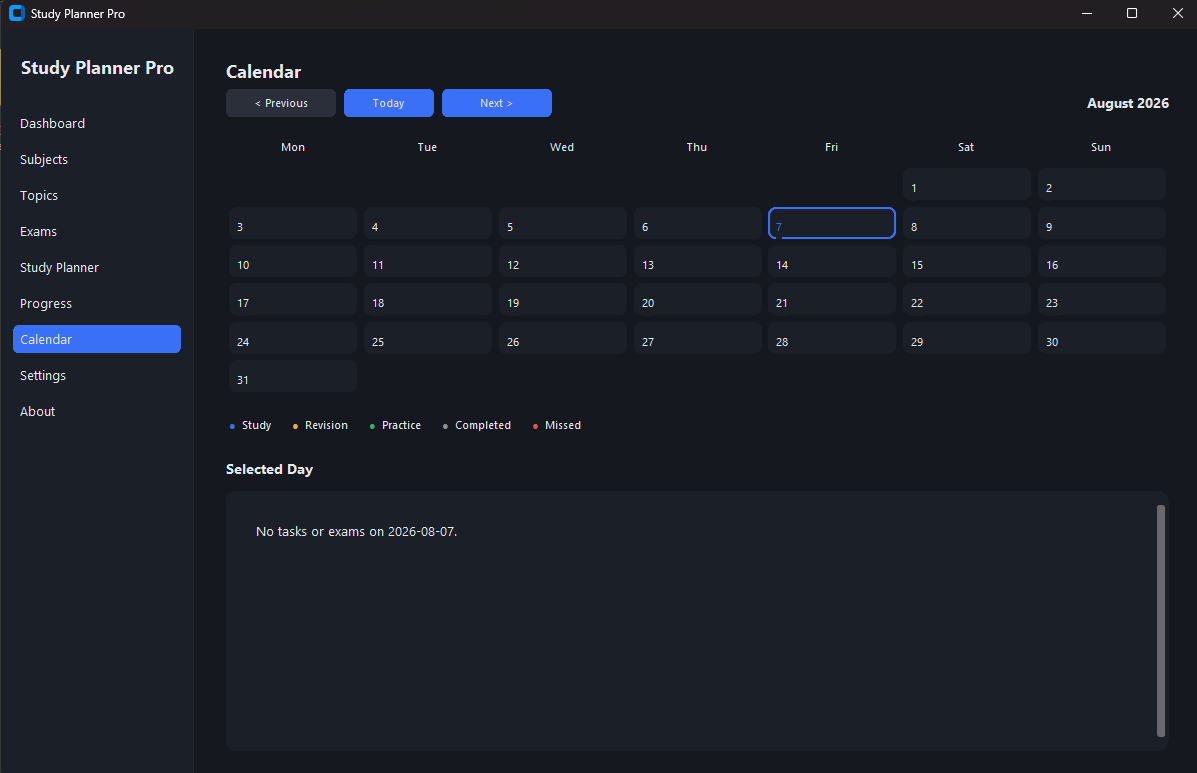The width and height of the screenshot is (1197, 773).
Task: Select day 8 in the calendar
Action: click(x=966, y=224)
